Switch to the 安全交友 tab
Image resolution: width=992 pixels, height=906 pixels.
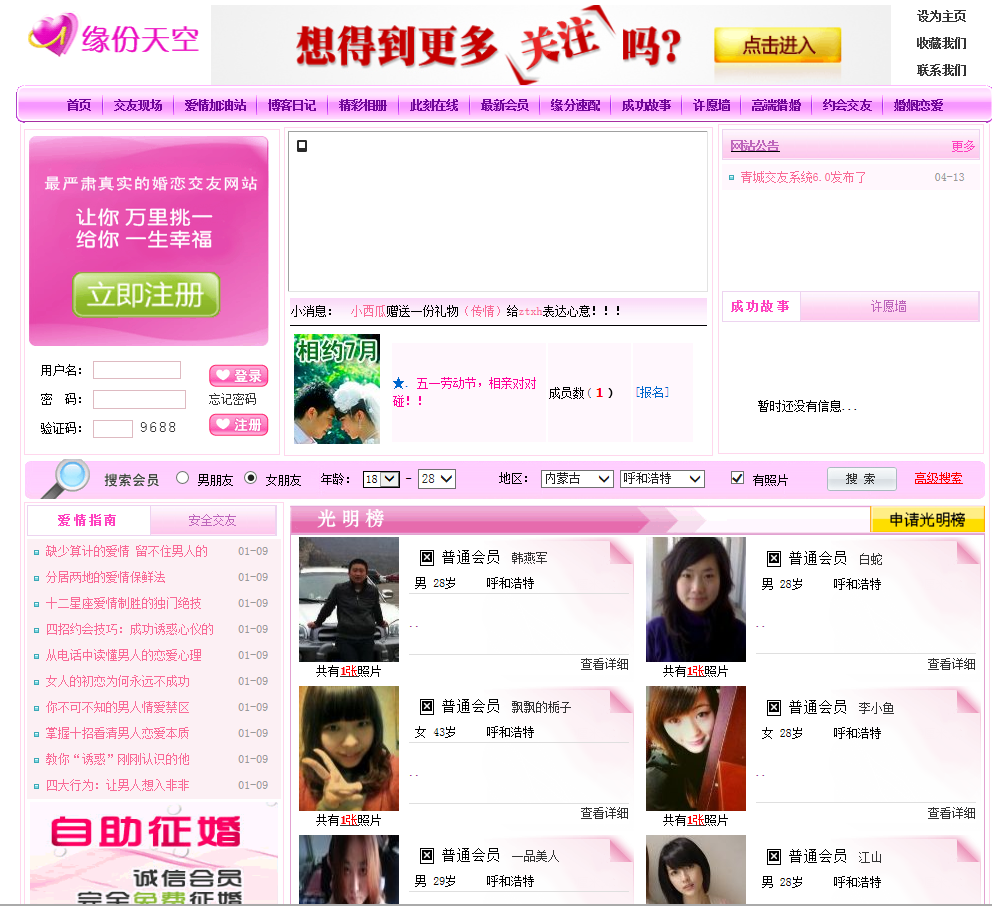click(x=213, y=520)
